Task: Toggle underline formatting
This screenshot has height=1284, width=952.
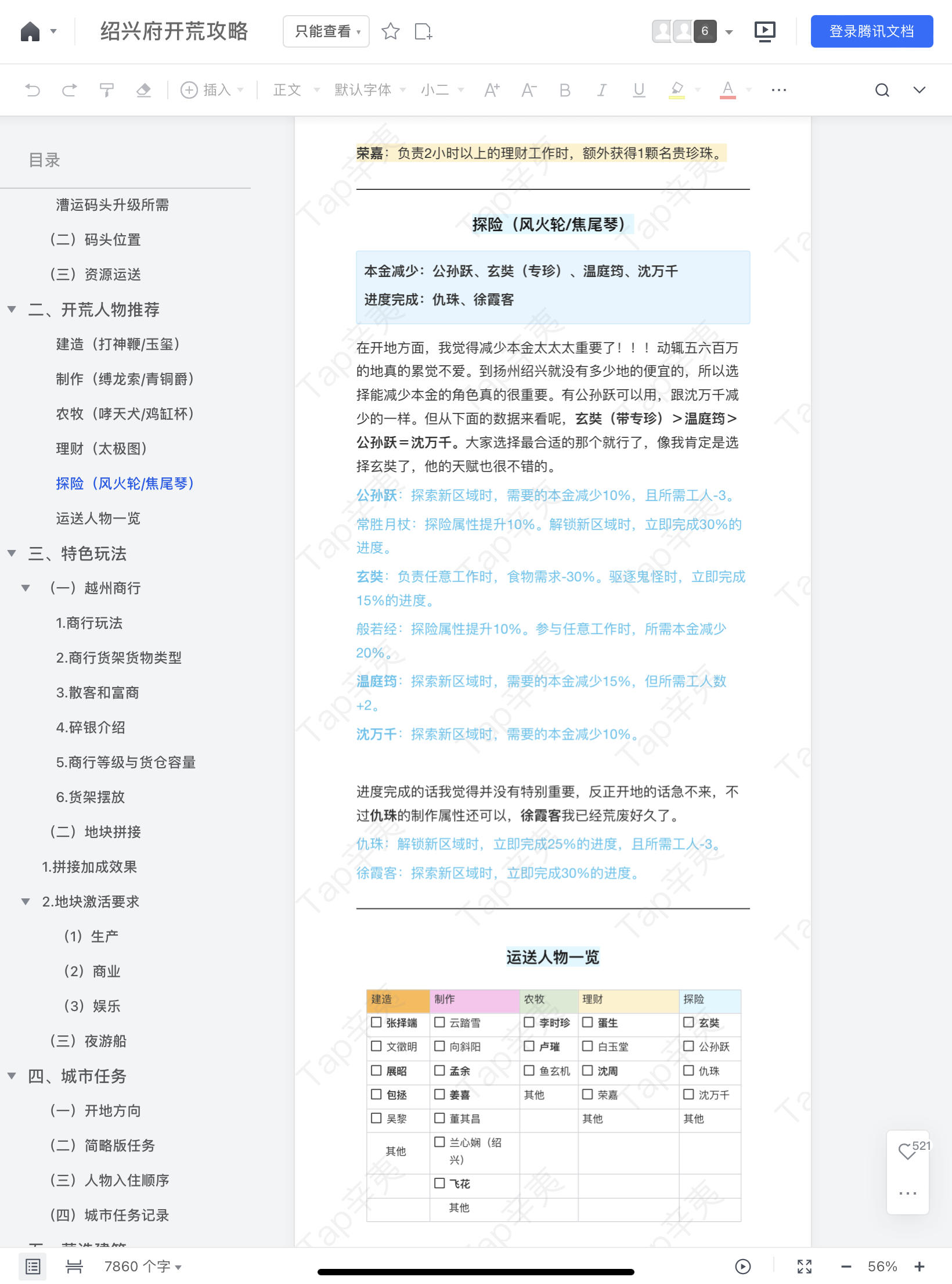Action: point(639,90)
